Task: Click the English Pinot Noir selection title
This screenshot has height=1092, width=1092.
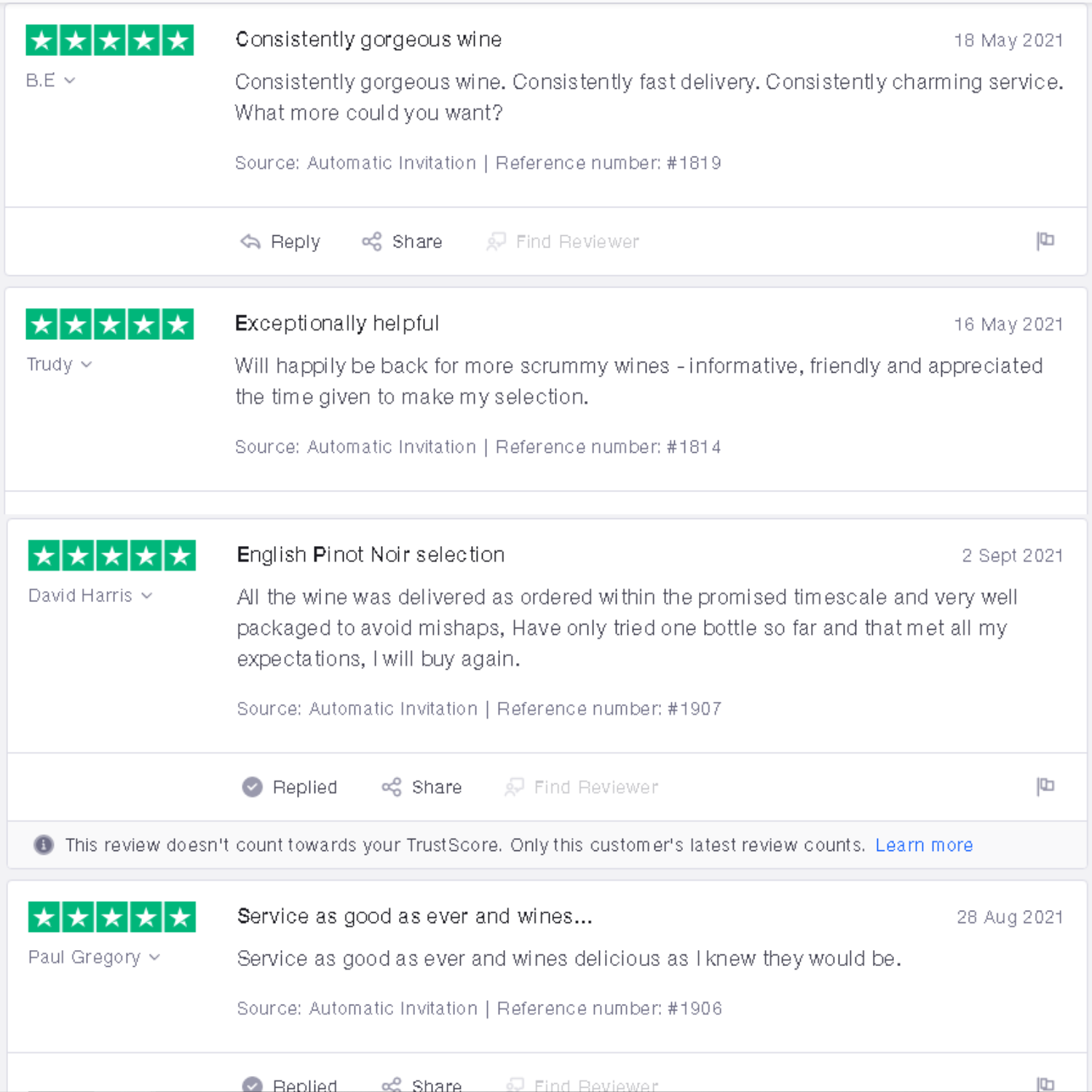Action: coord(371,555)
